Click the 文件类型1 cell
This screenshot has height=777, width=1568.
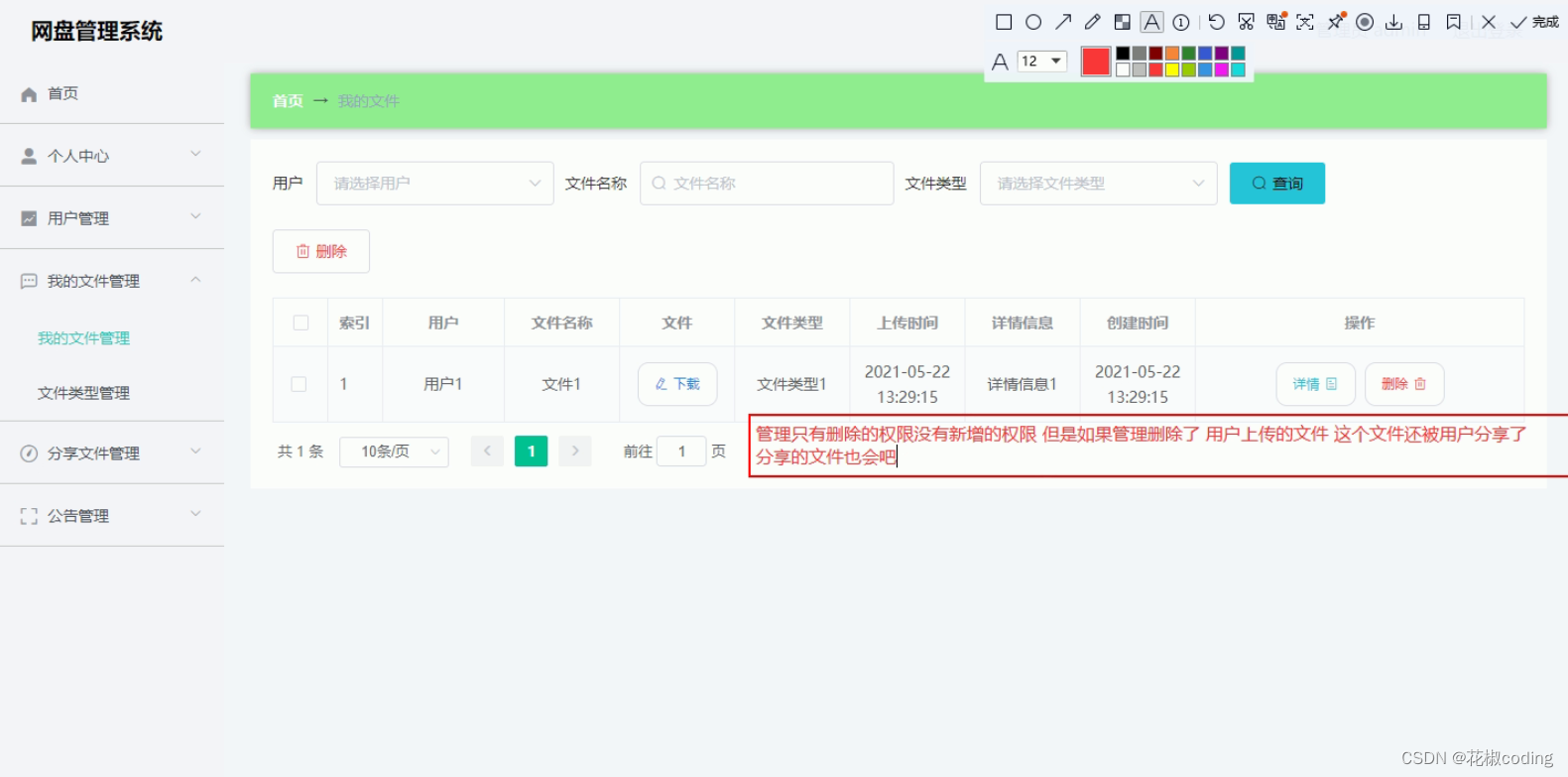coord(791,384)
